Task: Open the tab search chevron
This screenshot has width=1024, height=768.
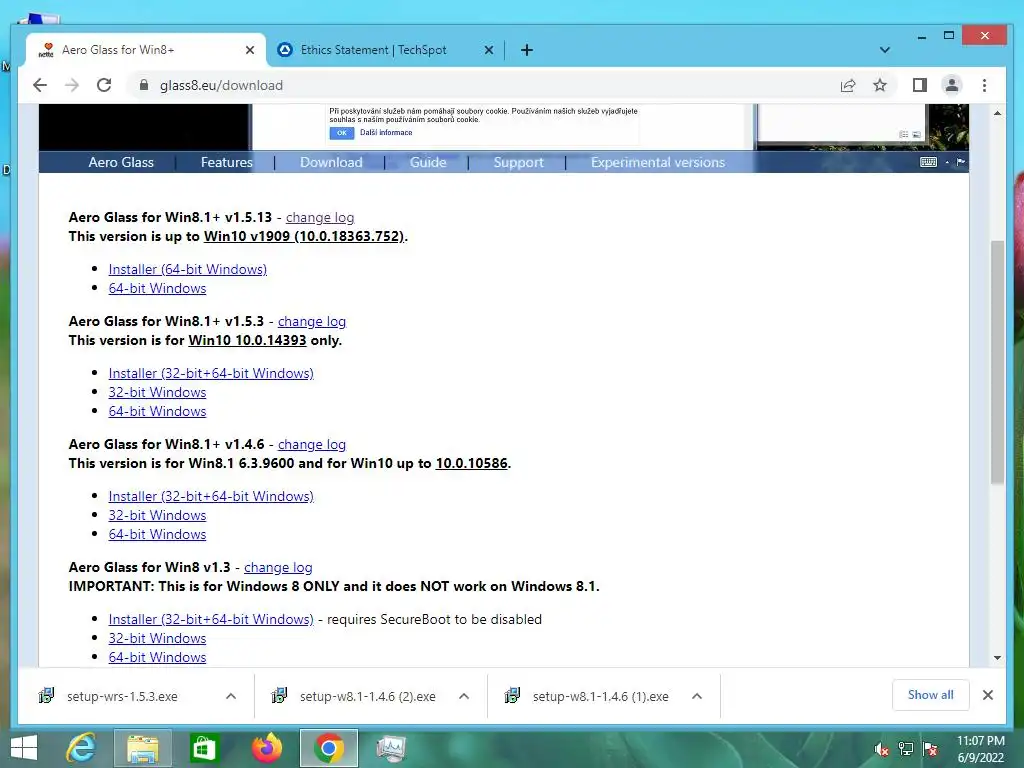Action: [885, 50]
